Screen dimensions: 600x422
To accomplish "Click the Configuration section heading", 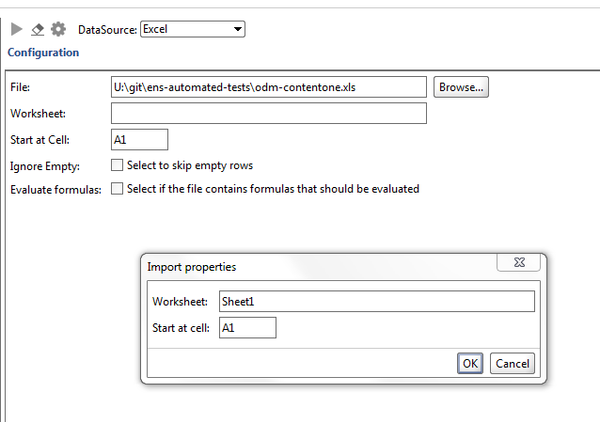I will pos(43,52).
